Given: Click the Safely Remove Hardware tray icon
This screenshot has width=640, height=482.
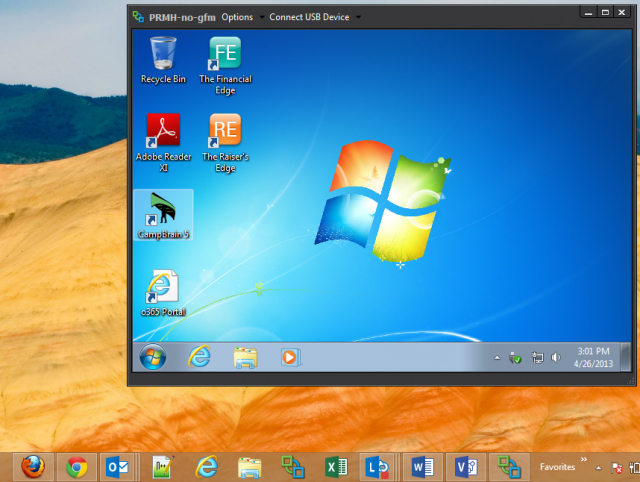Looking at the screenshot, I should pos(515,358).
